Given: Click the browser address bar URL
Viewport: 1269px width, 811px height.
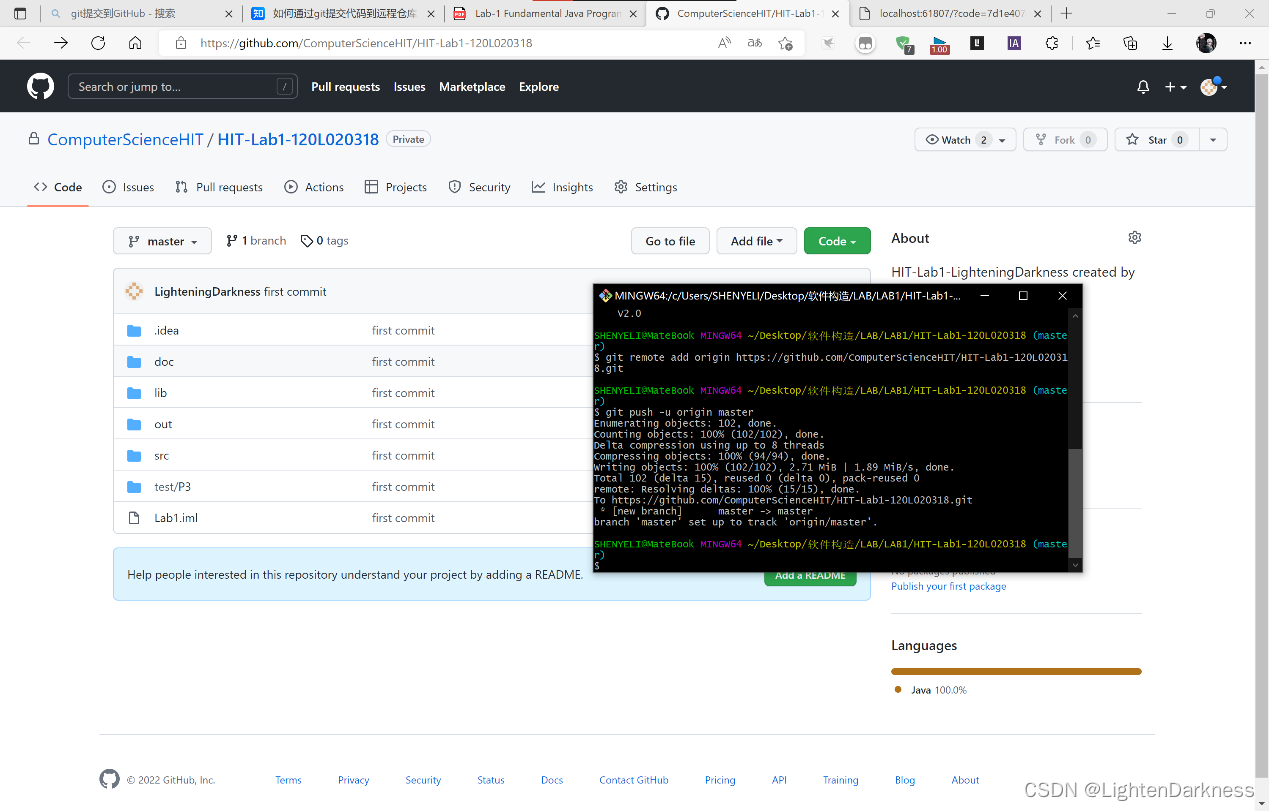Looking at the screenshot, I should pos(365,43).
